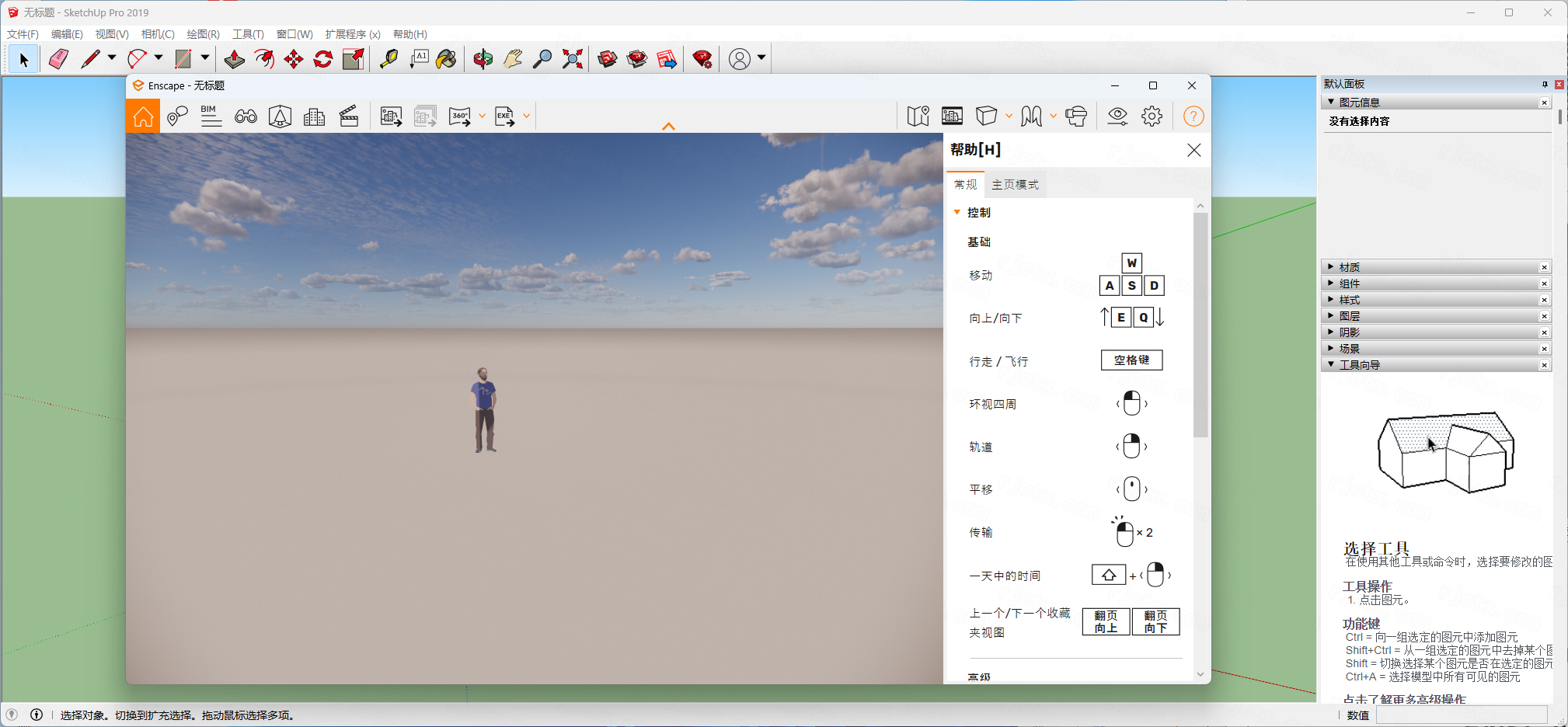This screenshot has height=727, width=1568.
Task: Open the Extension Manager ruby icon
Action: [702, 59]
